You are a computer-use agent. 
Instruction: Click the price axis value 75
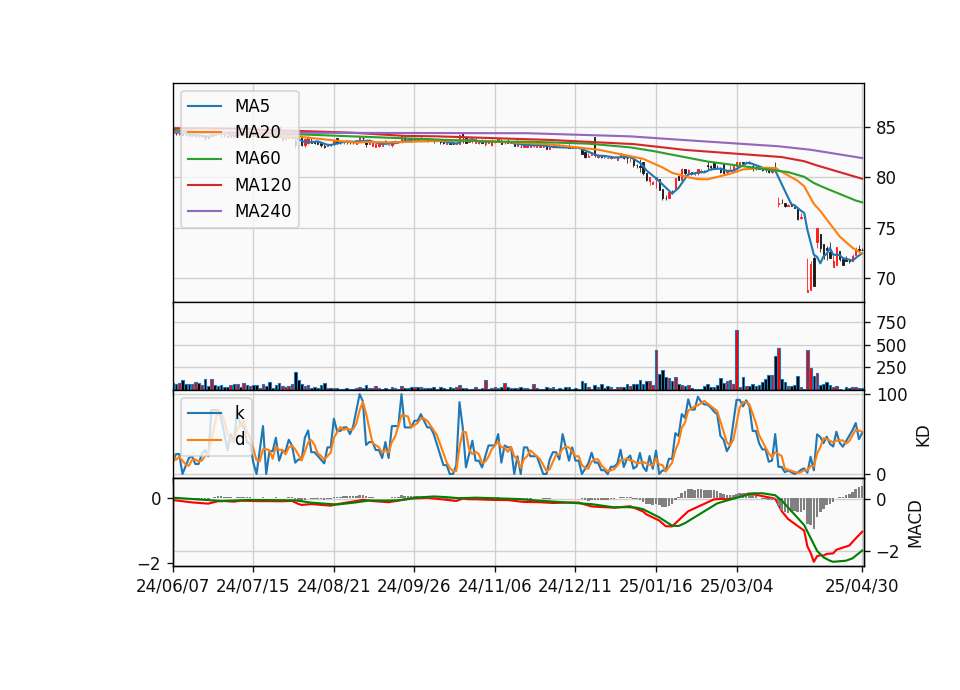coord(885,229)
